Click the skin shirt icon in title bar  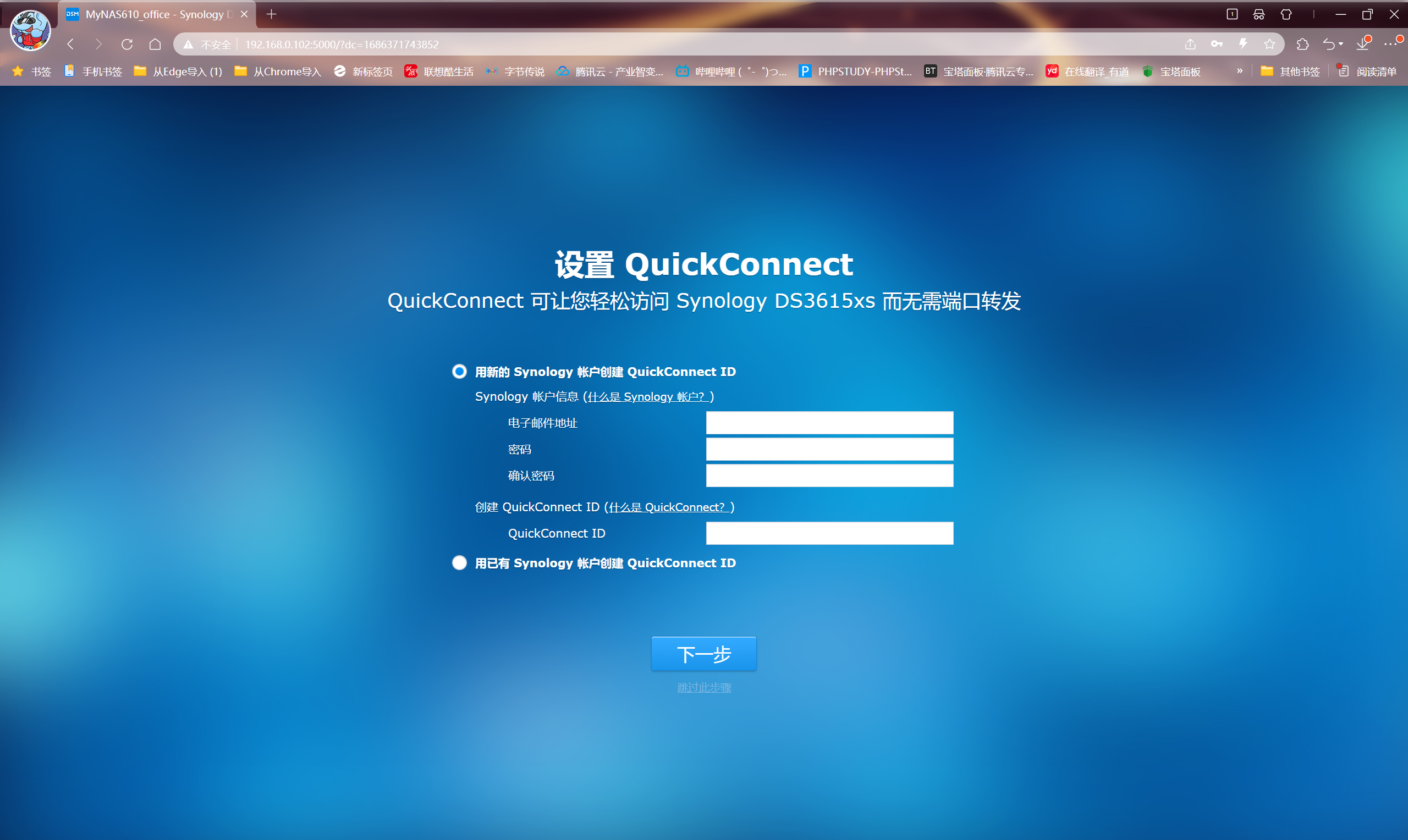[1286, 14]
